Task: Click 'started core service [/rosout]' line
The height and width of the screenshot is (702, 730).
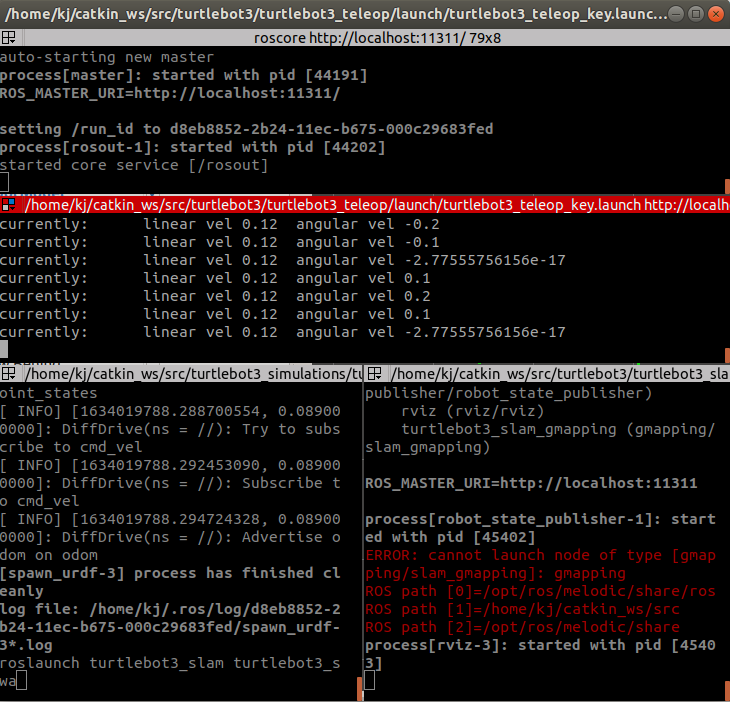Action: [134, 165]
